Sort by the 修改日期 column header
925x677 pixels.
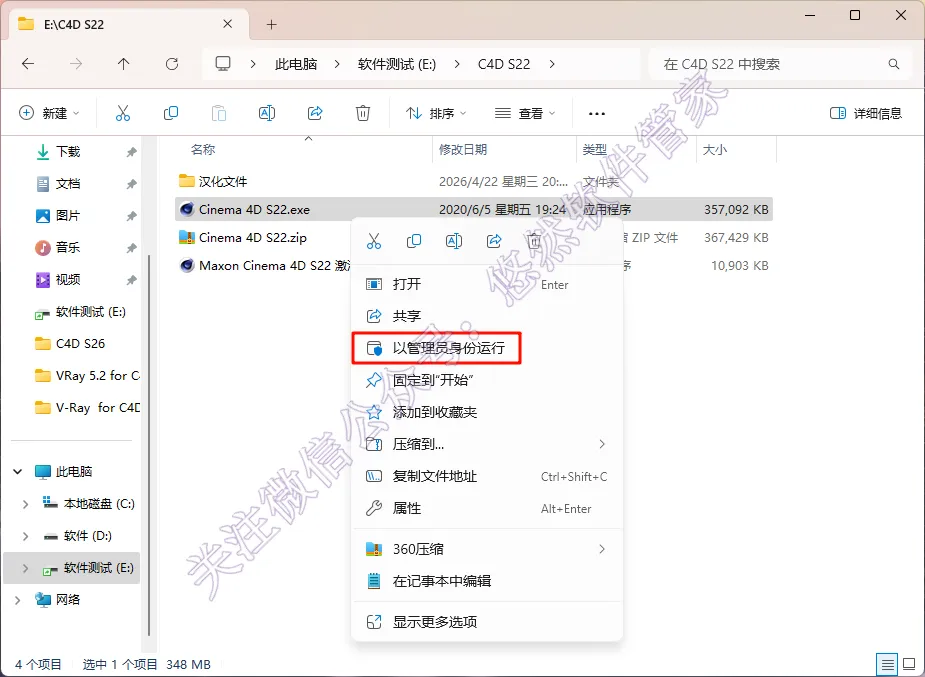[463, 150]
